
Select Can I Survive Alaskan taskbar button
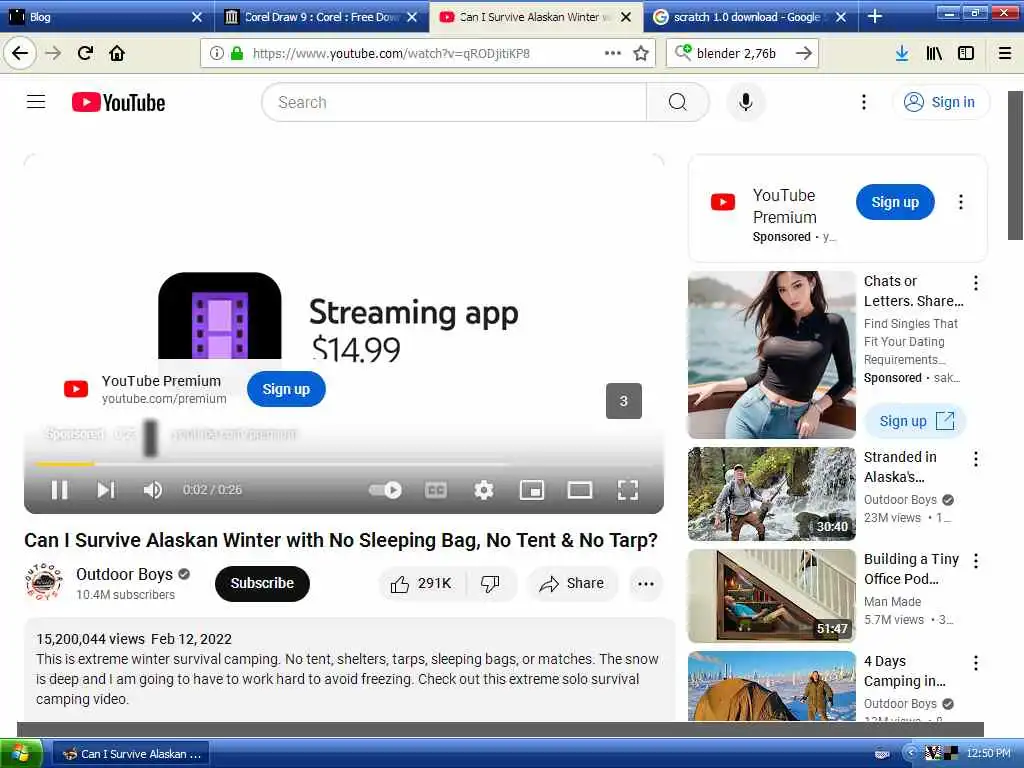click(x=131, y=754)
